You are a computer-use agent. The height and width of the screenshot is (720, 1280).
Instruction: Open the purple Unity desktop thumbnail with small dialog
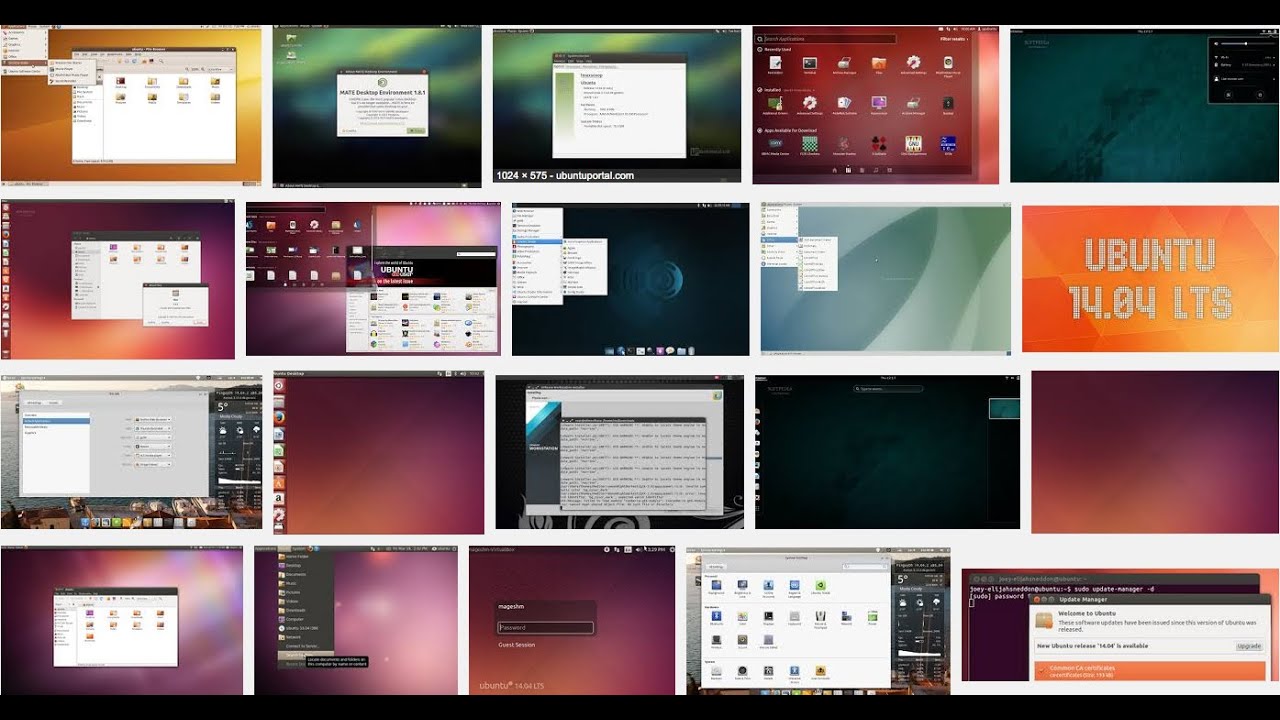(x=118, y=280)
